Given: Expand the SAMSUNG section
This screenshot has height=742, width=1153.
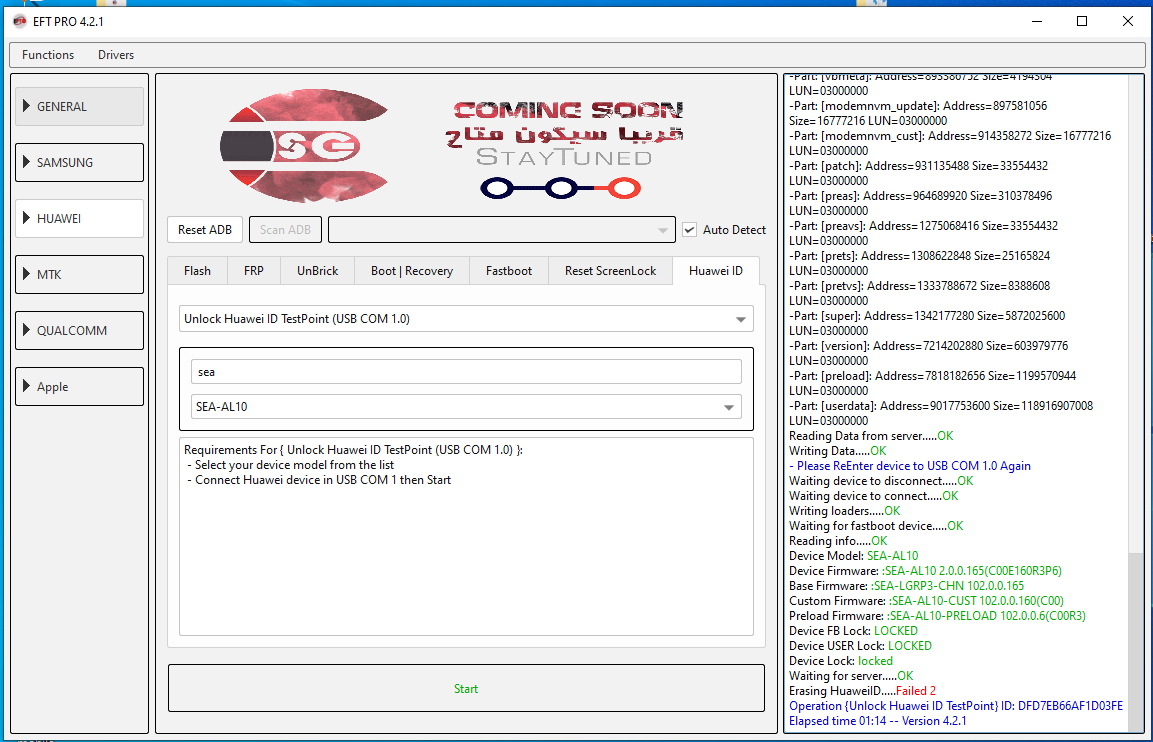Looking at the screenshot, I should [x=79, y=163].
